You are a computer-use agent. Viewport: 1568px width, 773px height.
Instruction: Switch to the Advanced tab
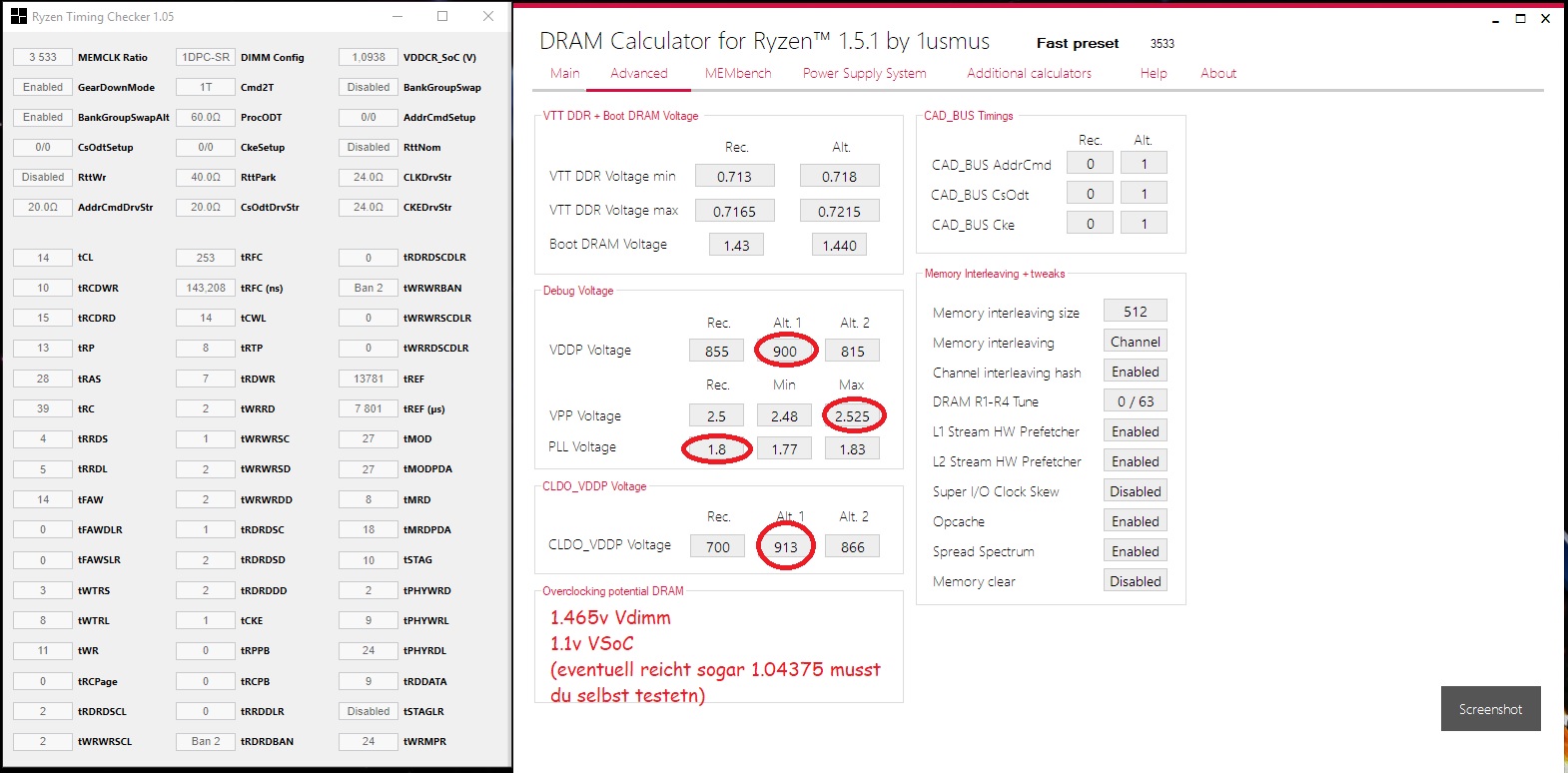[x=639, y=73]
